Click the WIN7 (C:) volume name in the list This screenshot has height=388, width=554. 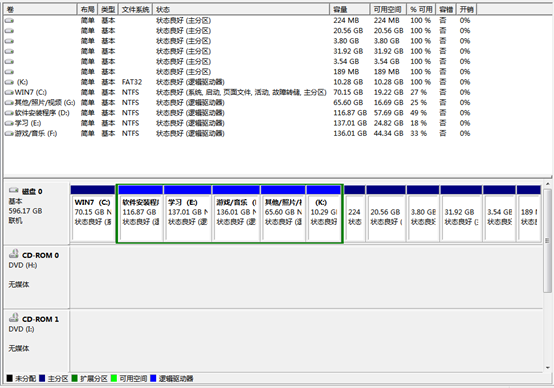click(31, 93)
